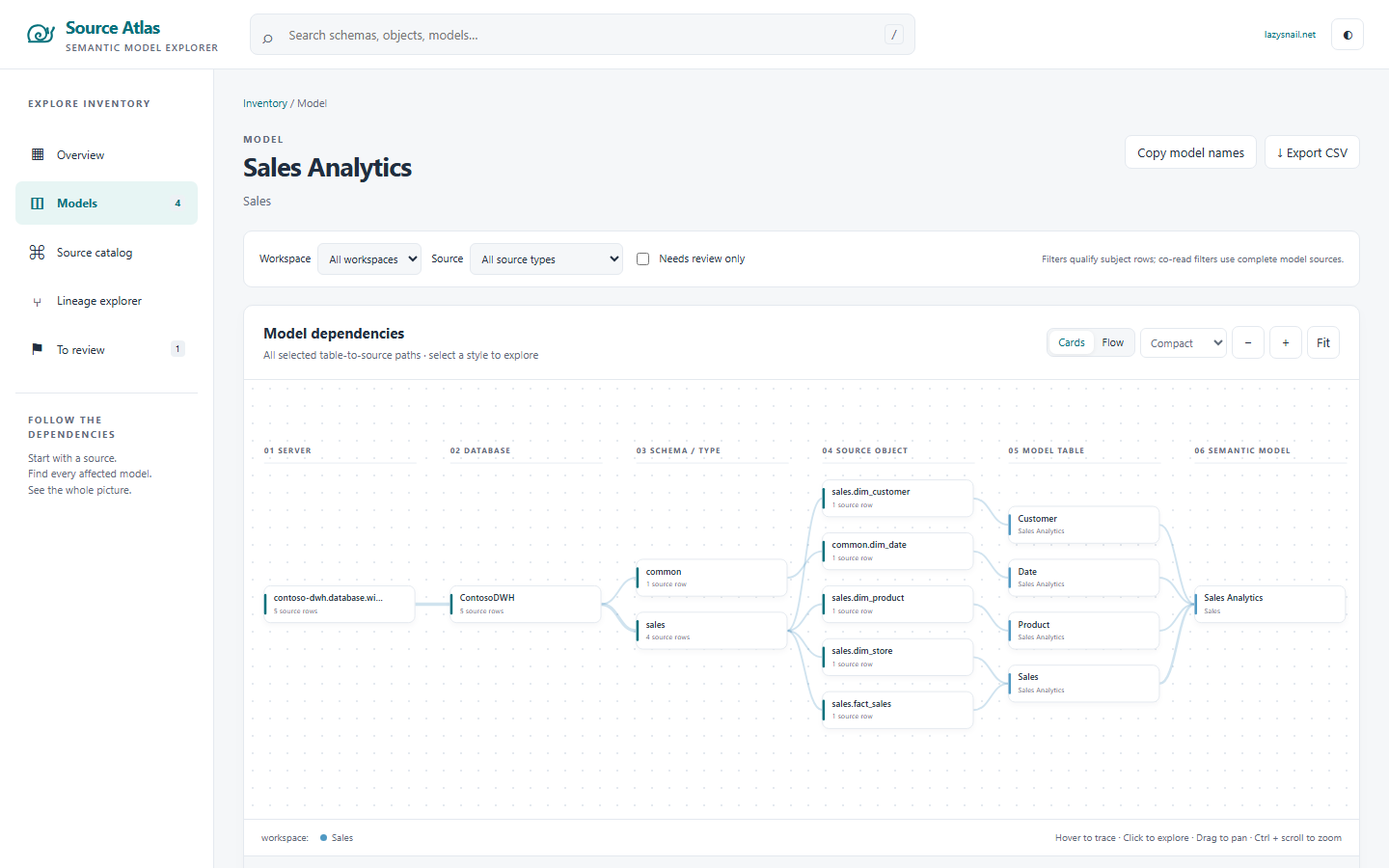
Task: Focus the search schemas input field
Action: pyautogui.click(x=582, y=35)
